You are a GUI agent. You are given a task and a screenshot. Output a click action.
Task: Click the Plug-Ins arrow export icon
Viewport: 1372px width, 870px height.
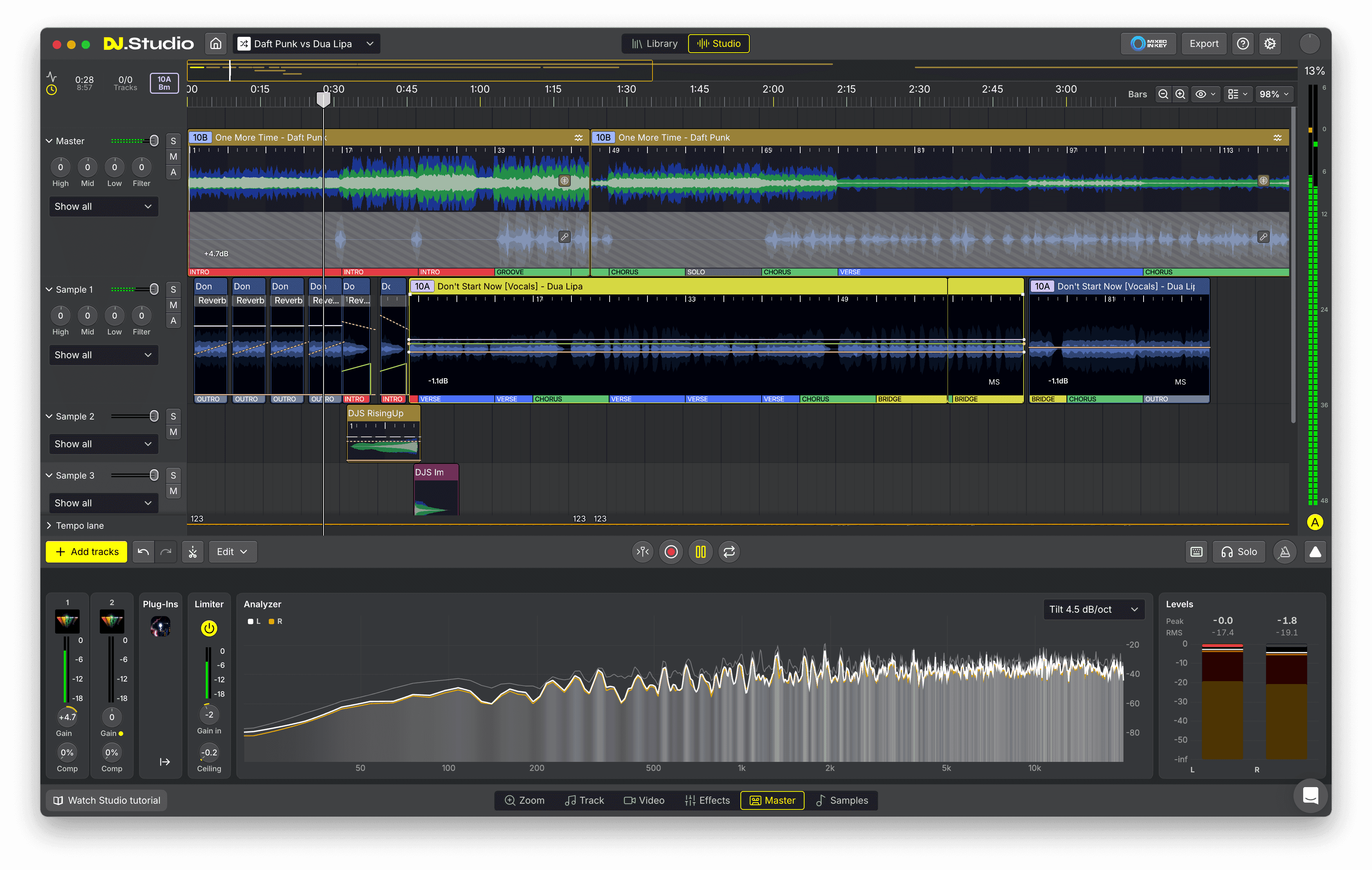(x=165, y=761)
